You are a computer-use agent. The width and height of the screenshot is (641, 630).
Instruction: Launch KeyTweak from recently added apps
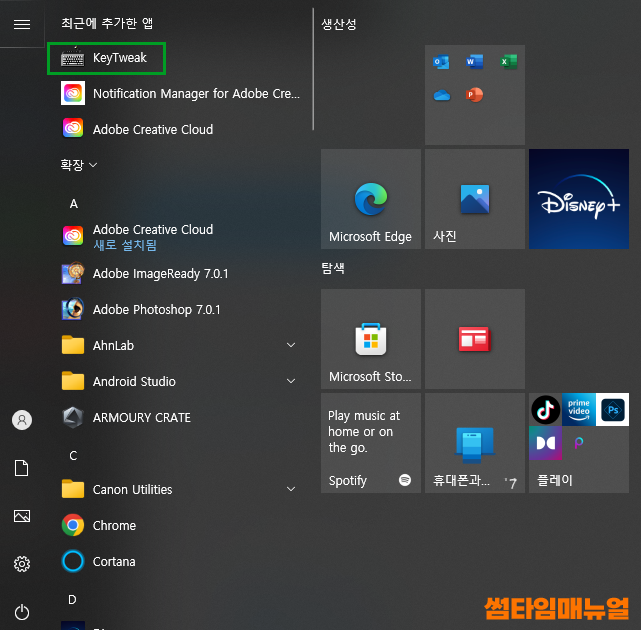(x=106, y=58)
